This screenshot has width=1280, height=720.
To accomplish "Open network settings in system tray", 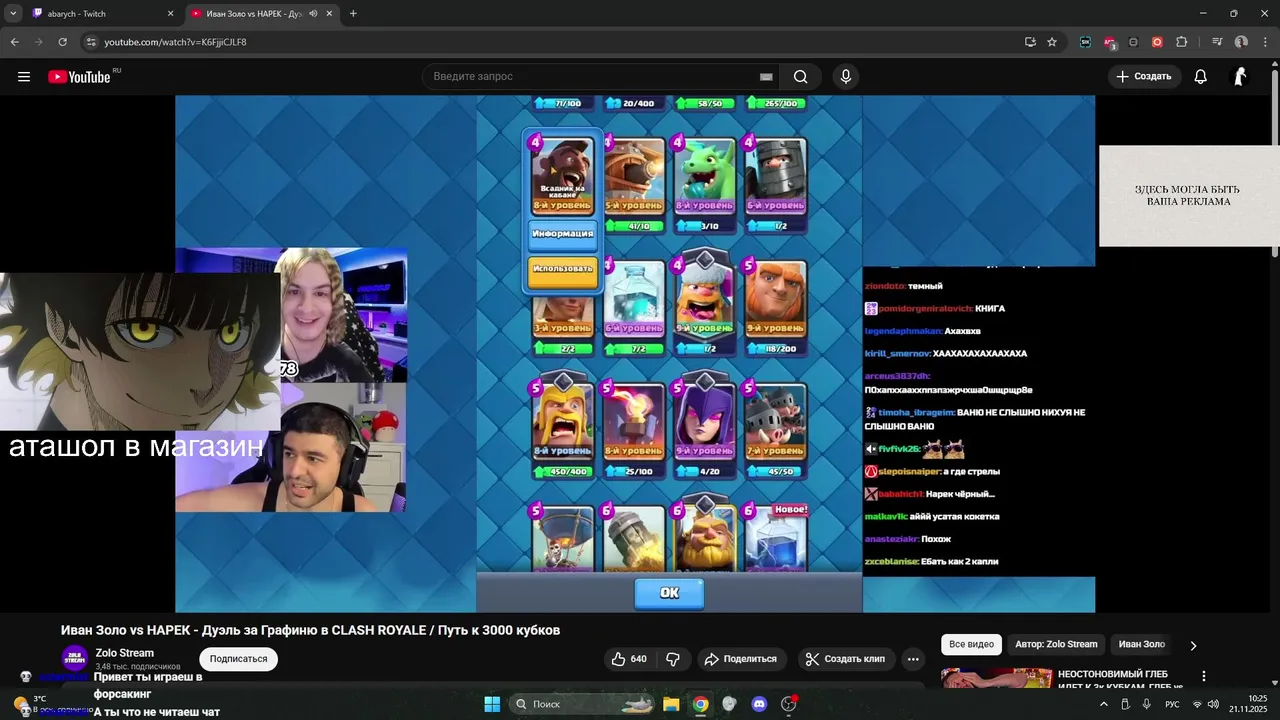I will [x=1197, y=704].
